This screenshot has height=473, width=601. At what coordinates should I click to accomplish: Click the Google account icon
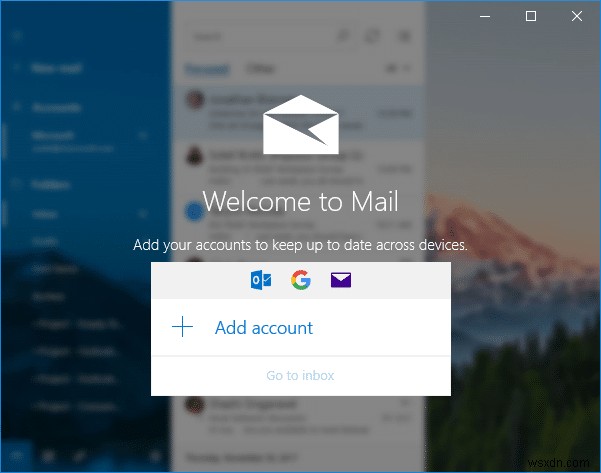pyautogui.click(x=301, y=280)
